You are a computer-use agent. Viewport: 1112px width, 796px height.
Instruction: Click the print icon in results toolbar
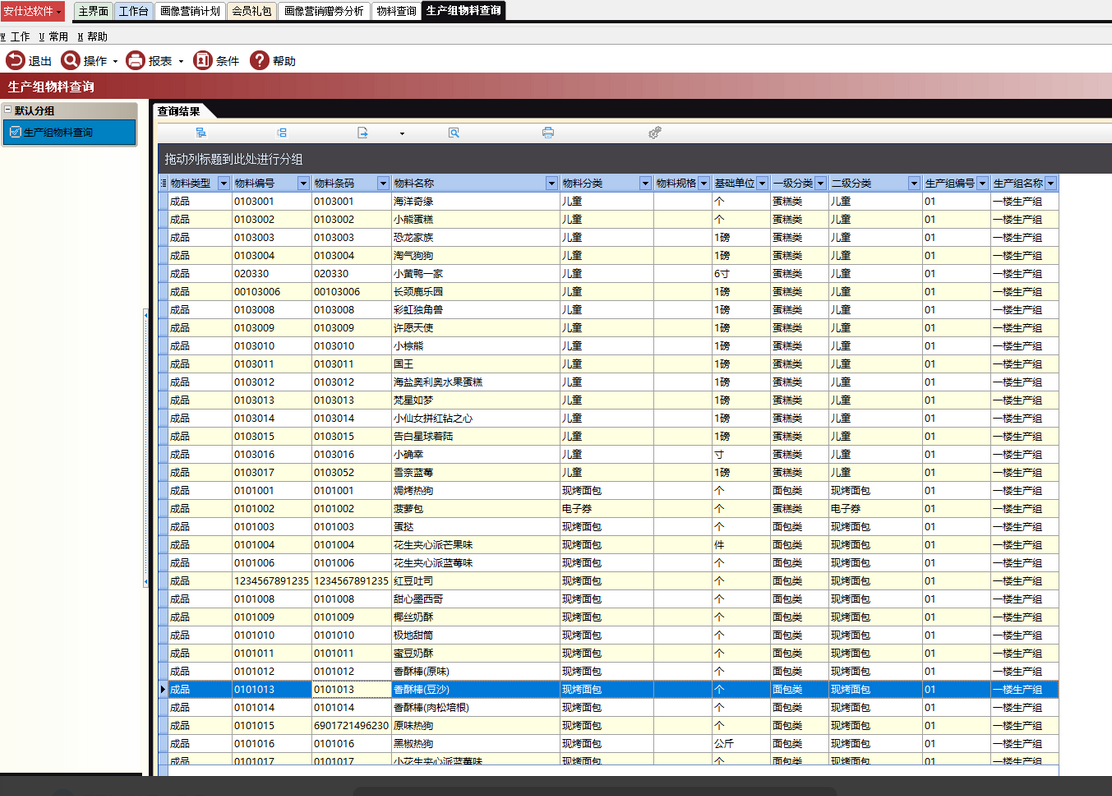(548, 133)
